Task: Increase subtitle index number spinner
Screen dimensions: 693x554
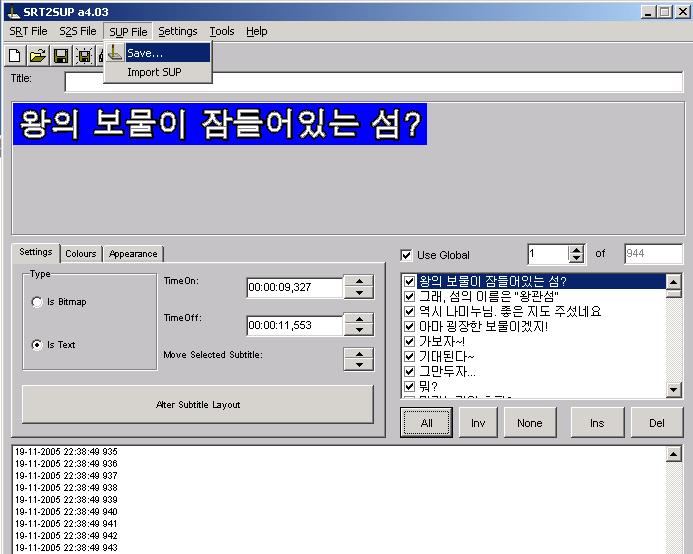Action: 576,250
